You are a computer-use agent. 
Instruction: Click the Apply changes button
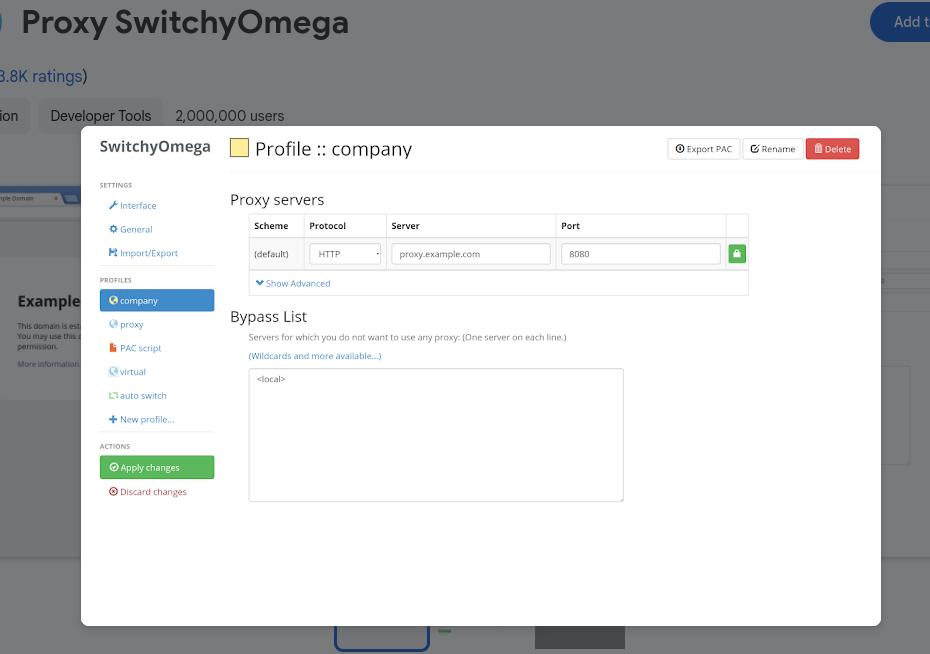157,467
